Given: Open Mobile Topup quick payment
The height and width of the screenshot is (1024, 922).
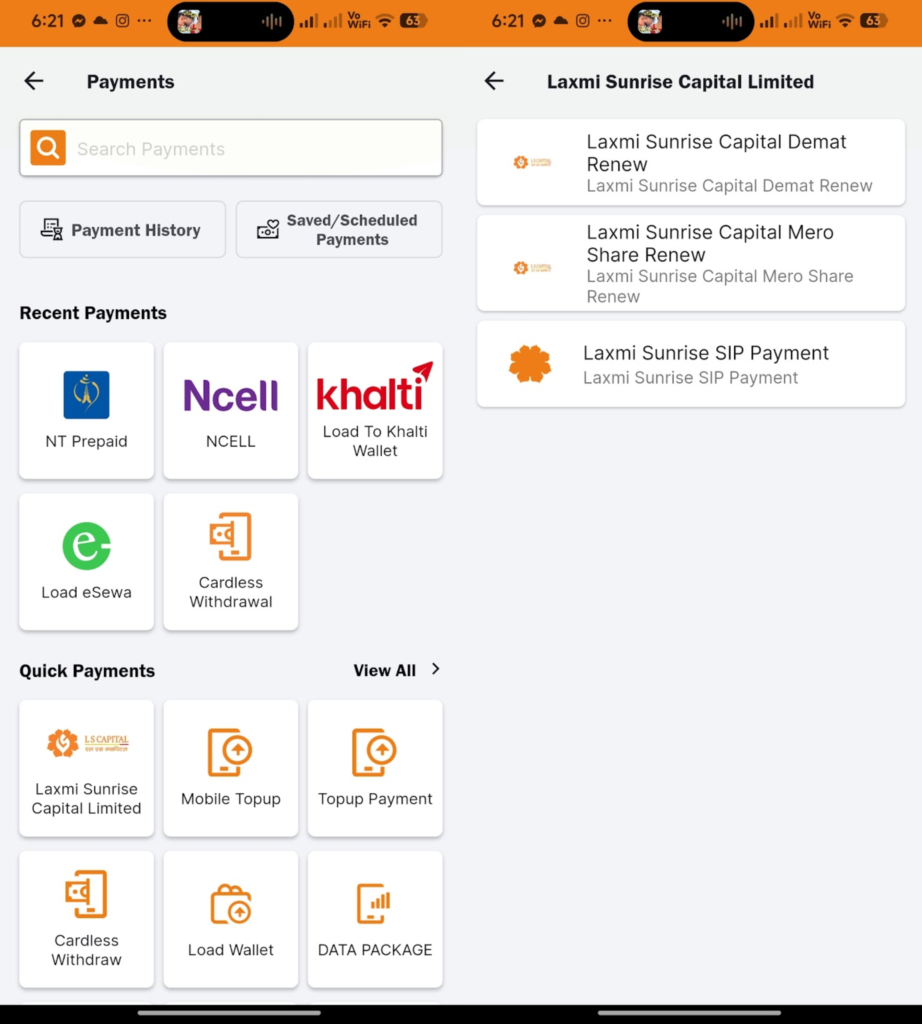Looking at the screenshot, I should tap(230, 768).
